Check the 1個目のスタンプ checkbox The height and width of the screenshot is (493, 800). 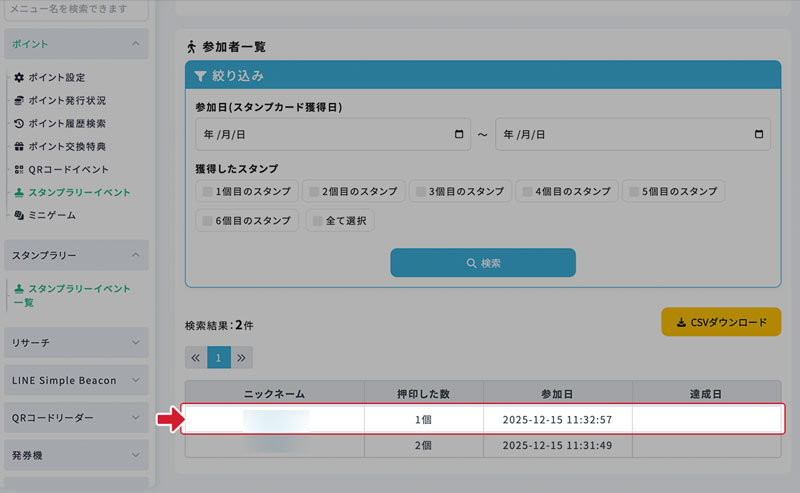[208, 191]
